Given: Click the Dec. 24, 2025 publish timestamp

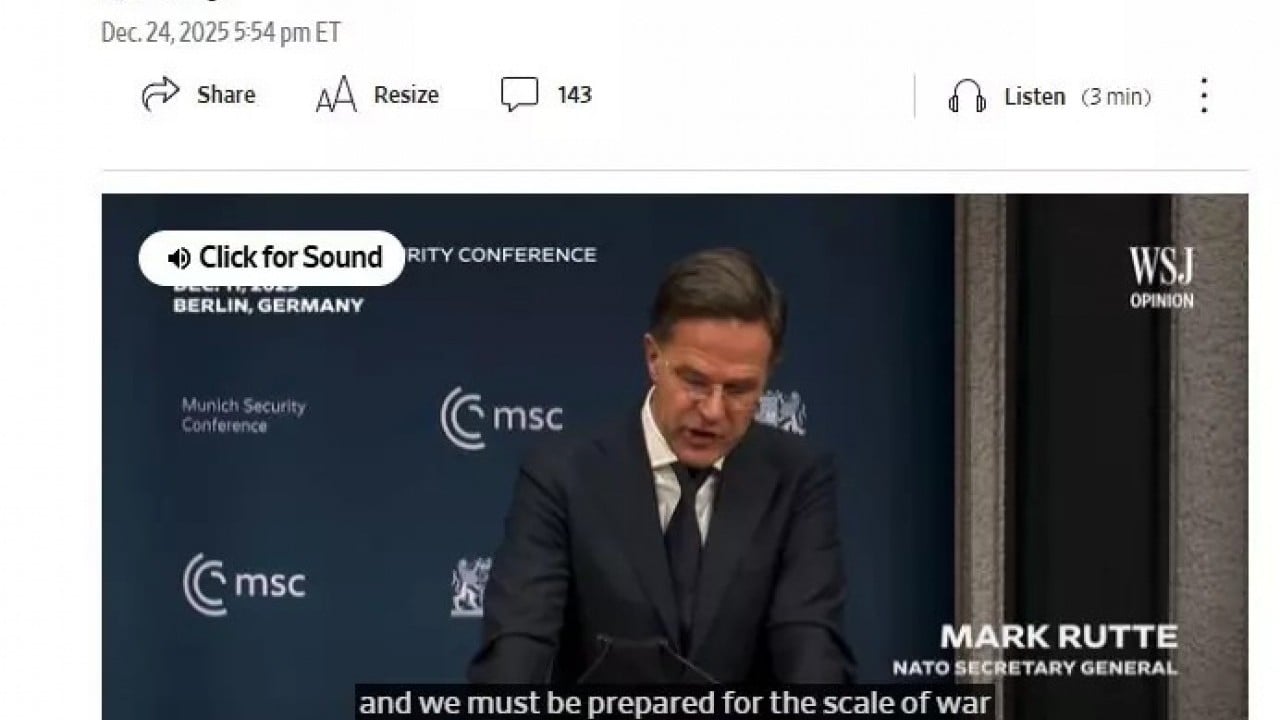Looking at the screenshot, I should [221, 32].
